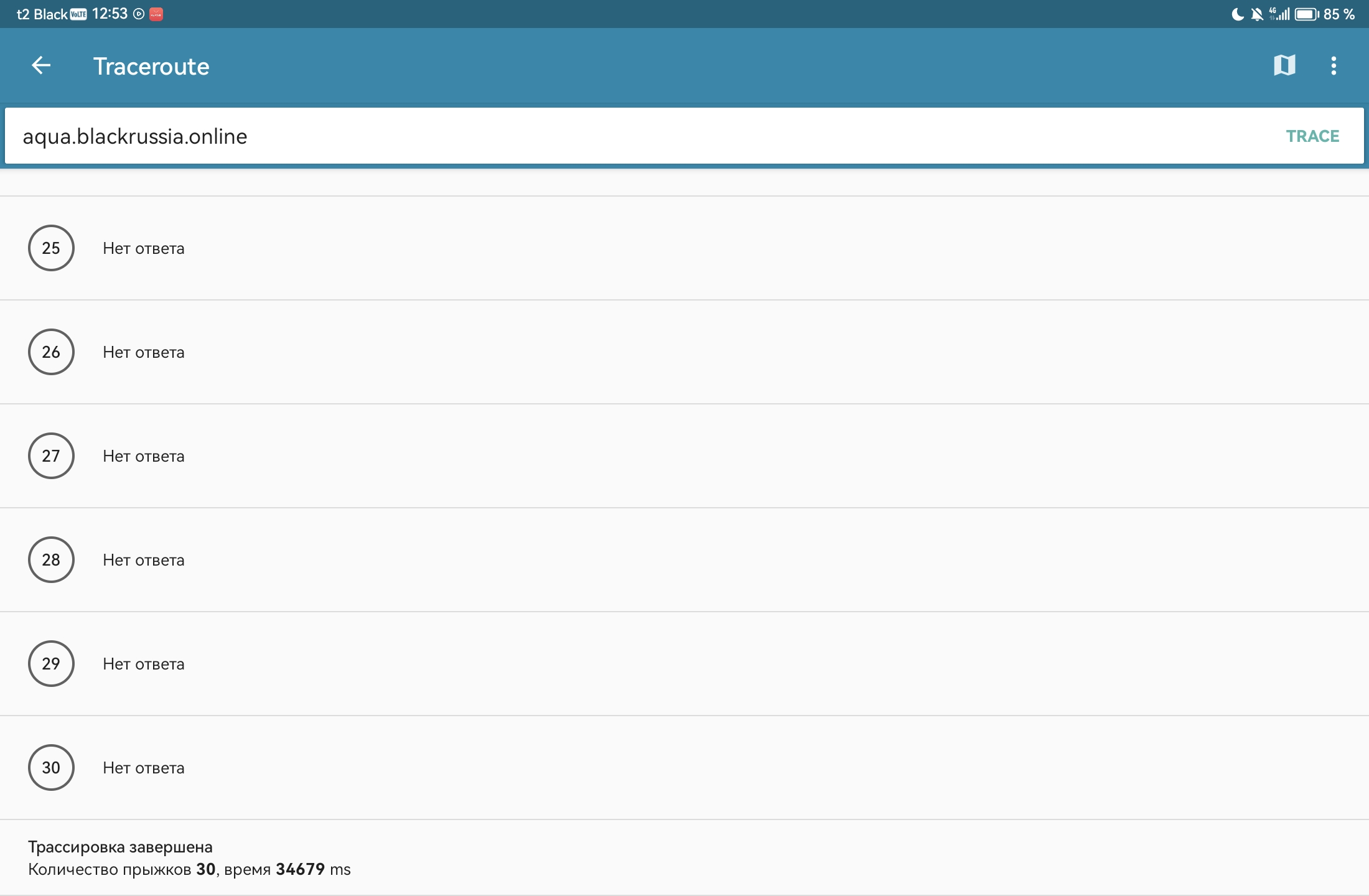Tap the hop 25 'Нет ответа' row text
1369x896 pixels.
[x=144, y=248]
